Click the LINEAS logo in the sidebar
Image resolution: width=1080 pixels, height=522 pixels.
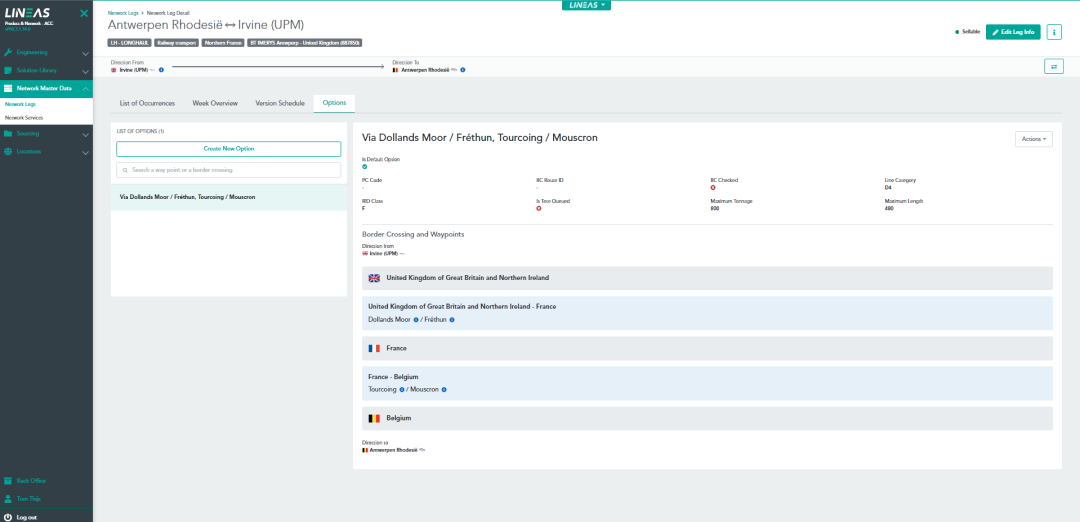[x=28, y=12]
